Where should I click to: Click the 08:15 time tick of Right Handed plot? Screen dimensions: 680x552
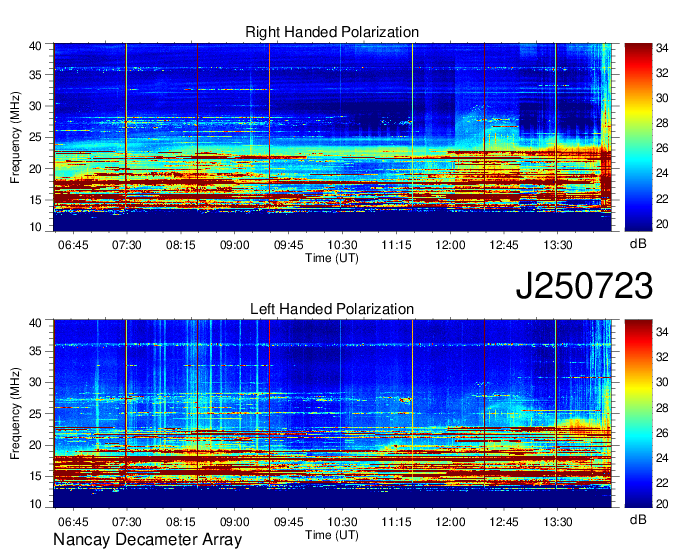pyautogui.click(x=181, y=245)
